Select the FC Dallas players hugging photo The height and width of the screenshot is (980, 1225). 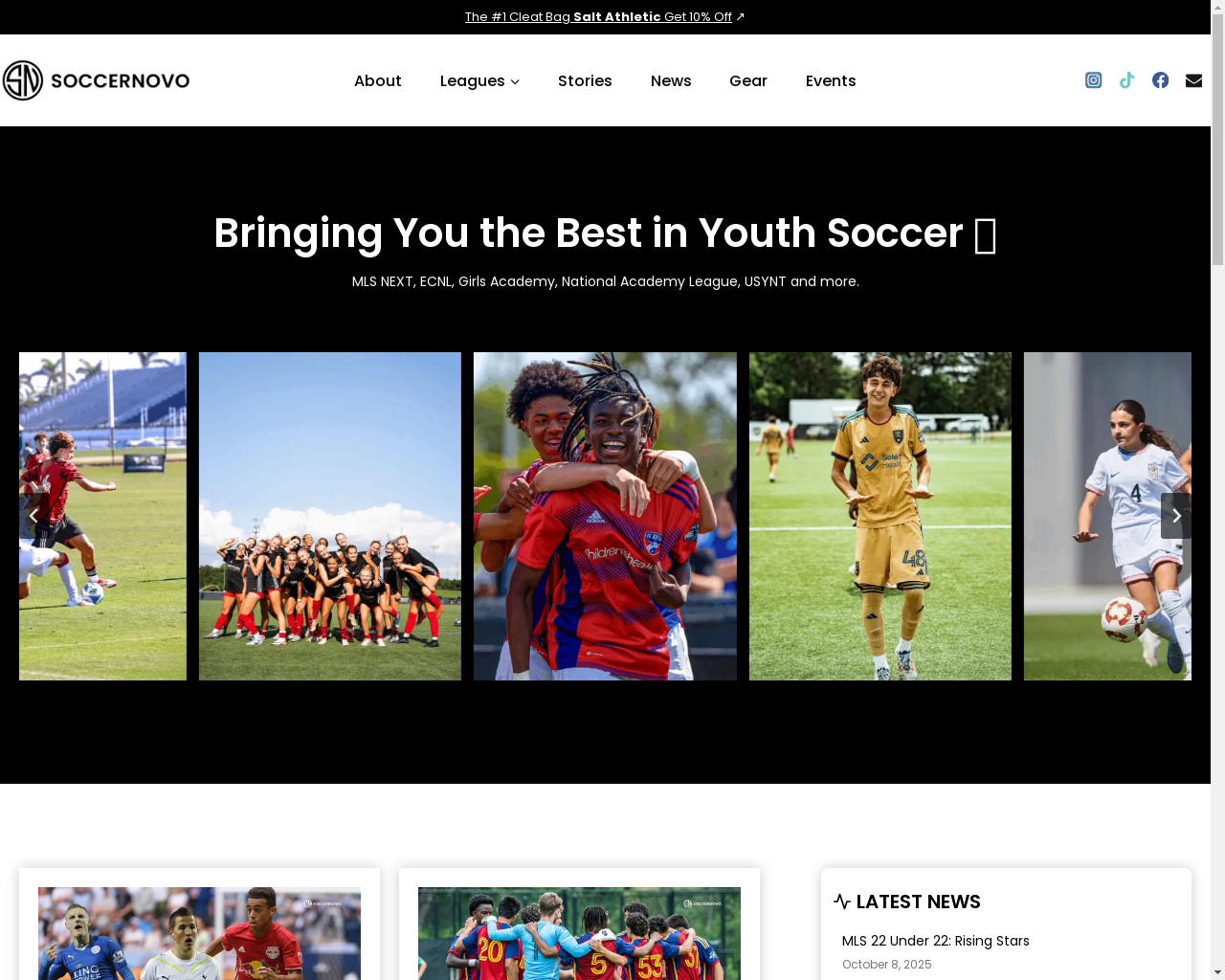tap(605, 516)
